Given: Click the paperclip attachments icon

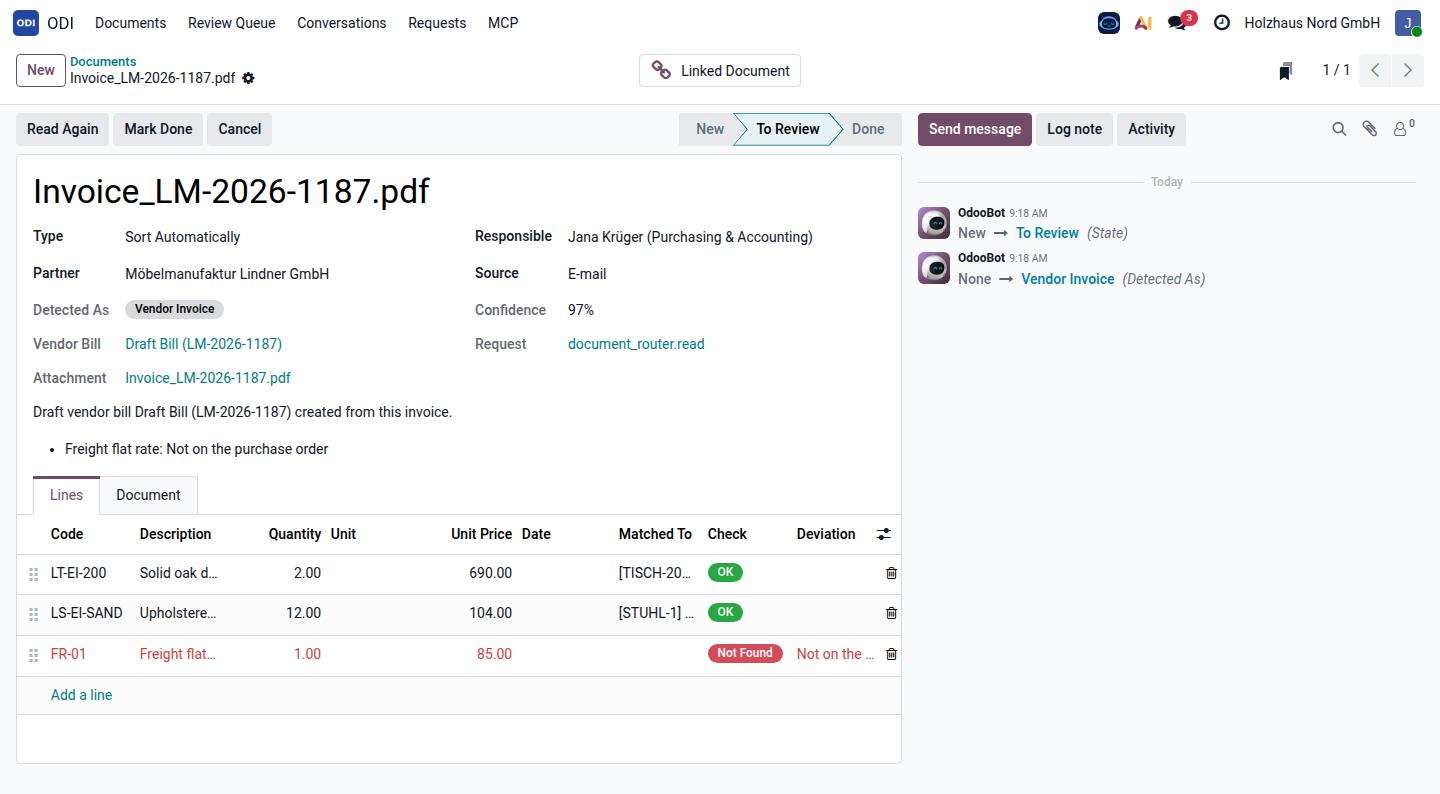Looking at the screenshot, I should pyautogui.click(x=1370, y=129).
